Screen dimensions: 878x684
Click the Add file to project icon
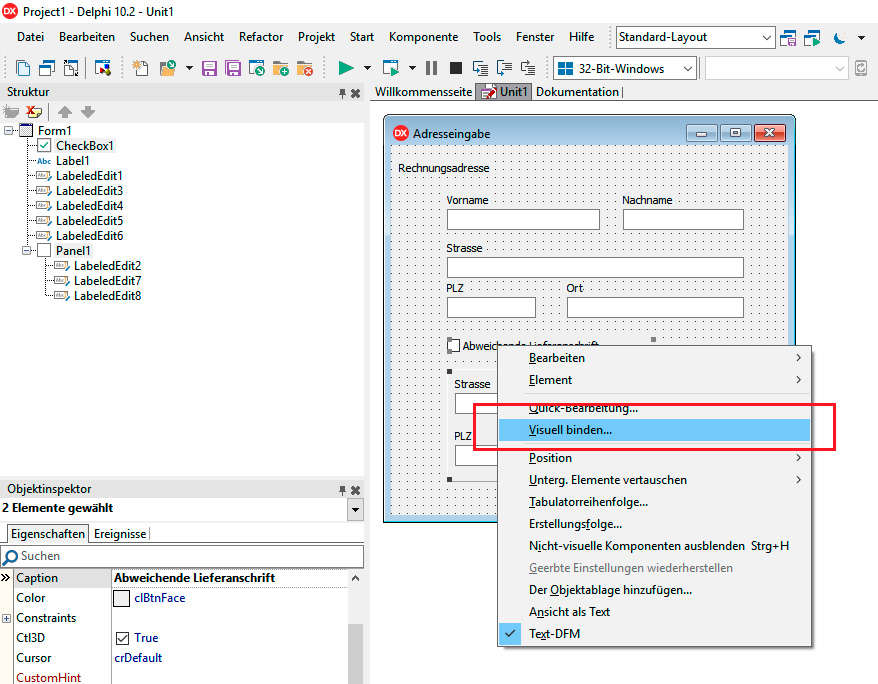coord(281,68)
